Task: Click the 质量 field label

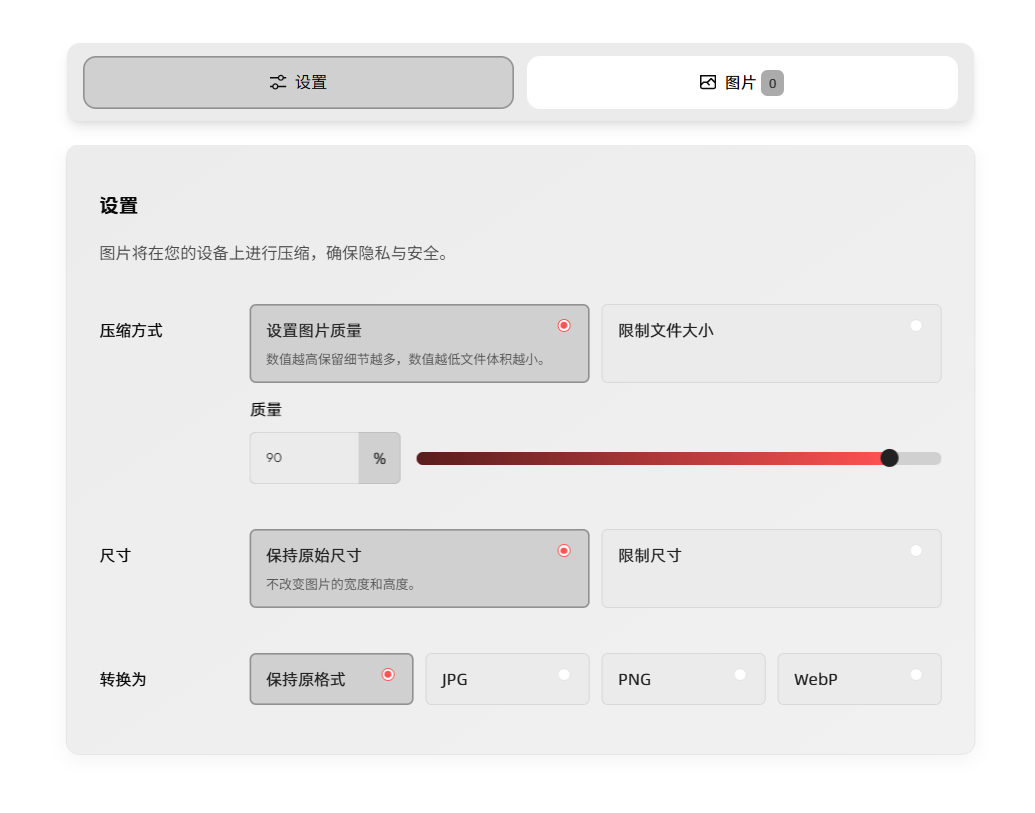Action: click(266, 410)
